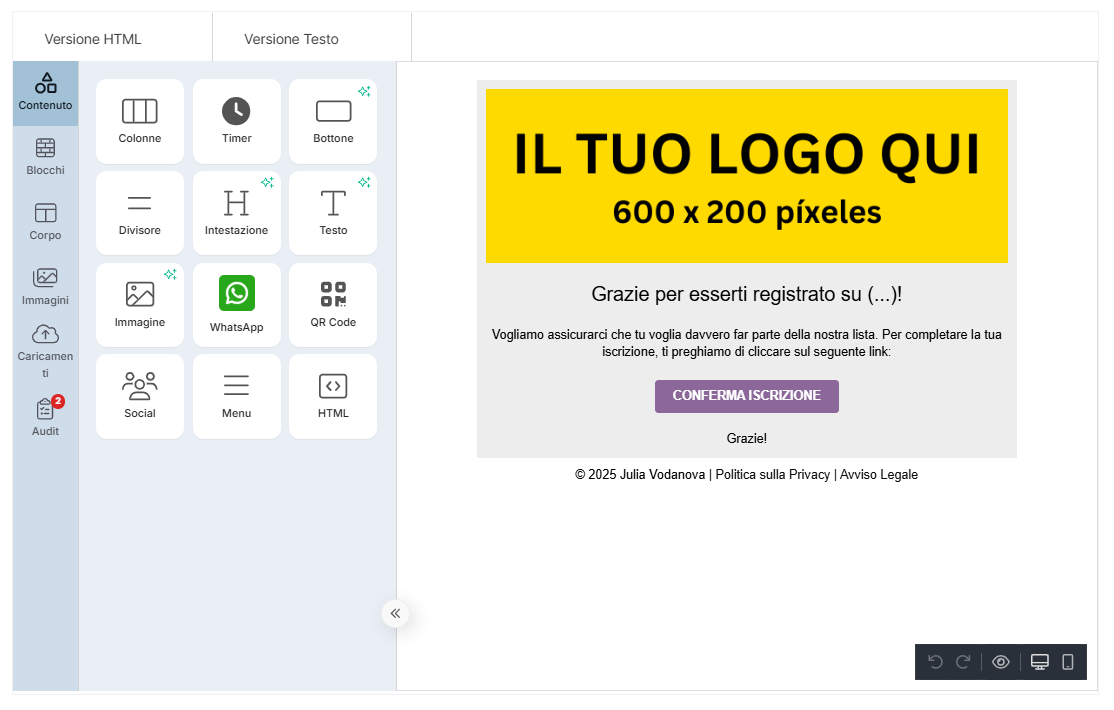
Task: Click the WhatsApp content block
Action: 236,304
